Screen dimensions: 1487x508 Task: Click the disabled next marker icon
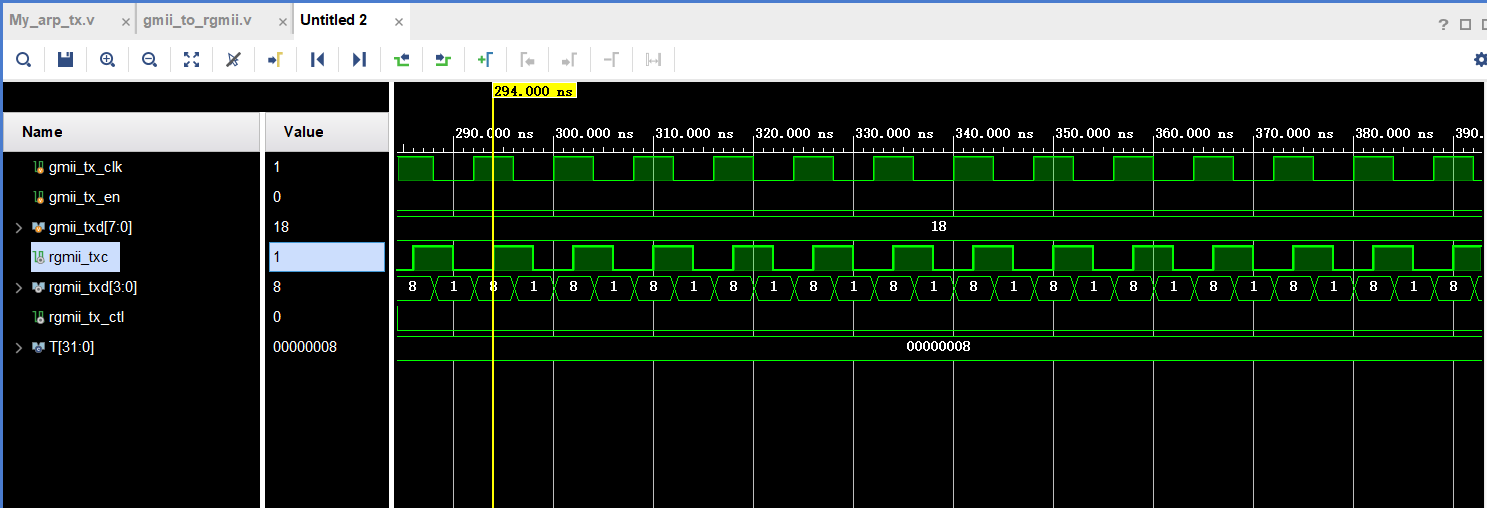click(569, 60)
